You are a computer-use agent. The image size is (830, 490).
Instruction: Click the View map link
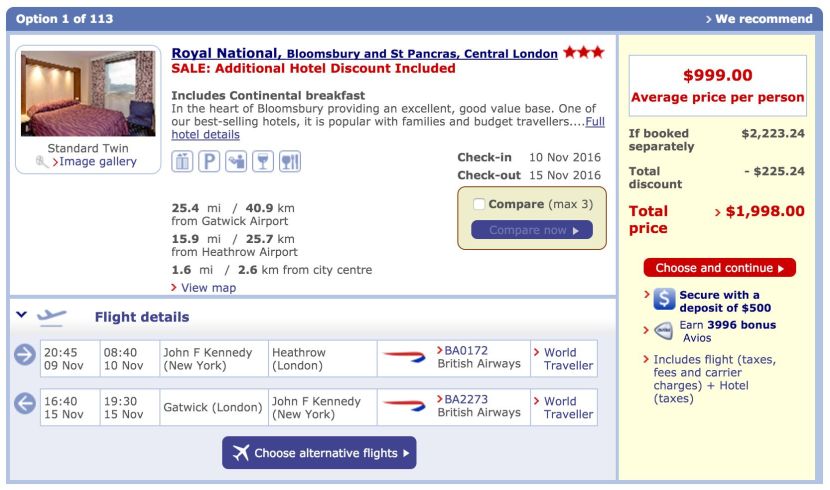click(209, 288)
